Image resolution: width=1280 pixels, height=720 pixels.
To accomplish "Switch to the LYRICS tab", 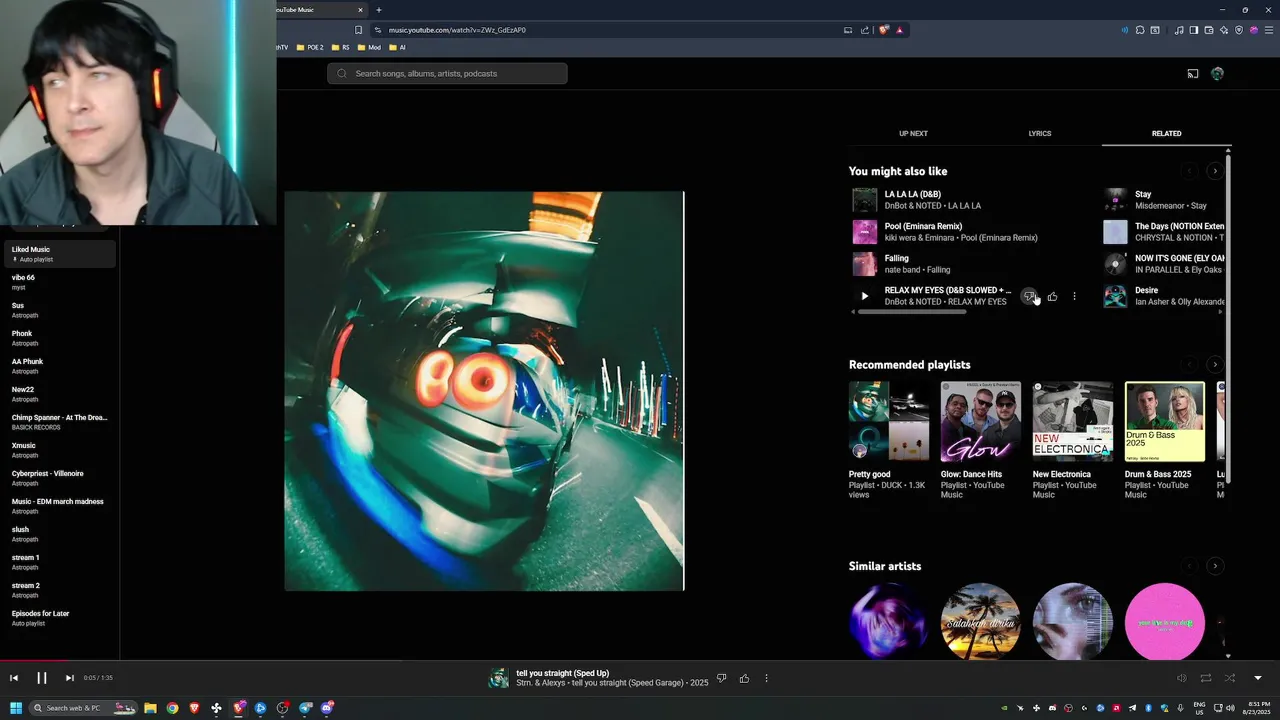I will pos(1040,133).
